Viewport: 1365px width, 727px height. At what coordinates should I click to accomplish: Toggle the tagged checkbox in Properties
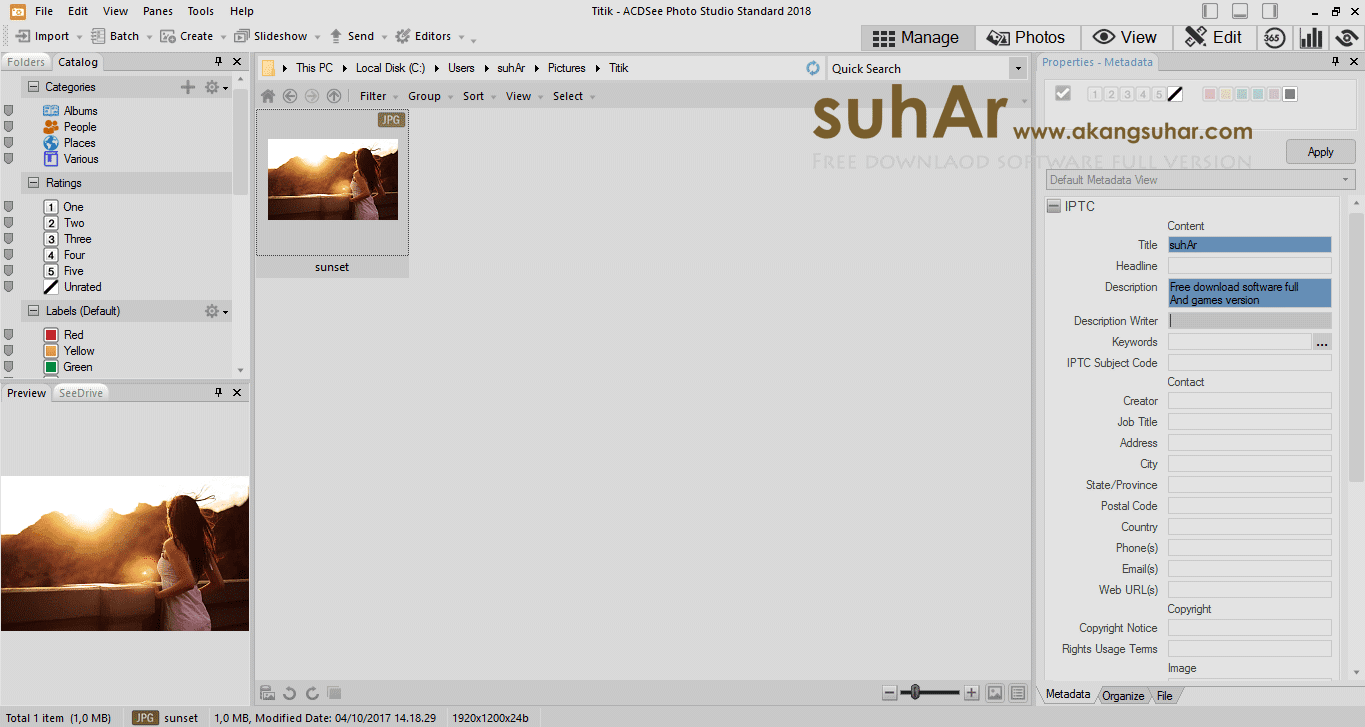point(1063,94)
